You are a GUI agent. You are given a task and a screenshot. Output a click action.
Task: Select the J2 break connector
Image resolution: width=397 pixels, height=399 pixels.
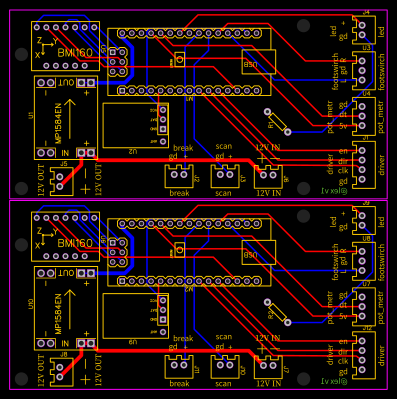coord(179,177)
